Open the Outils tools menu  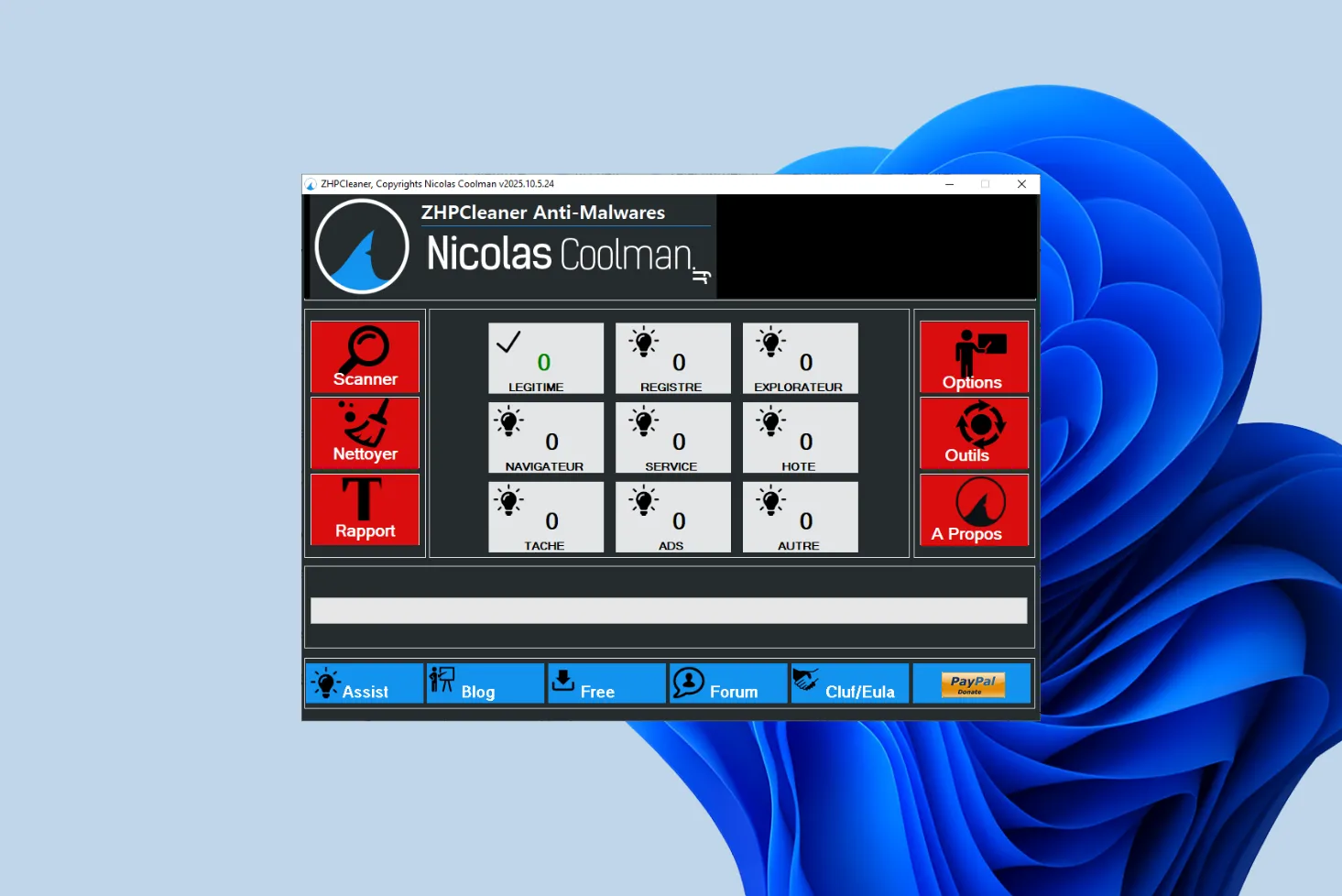pos(974,432)
